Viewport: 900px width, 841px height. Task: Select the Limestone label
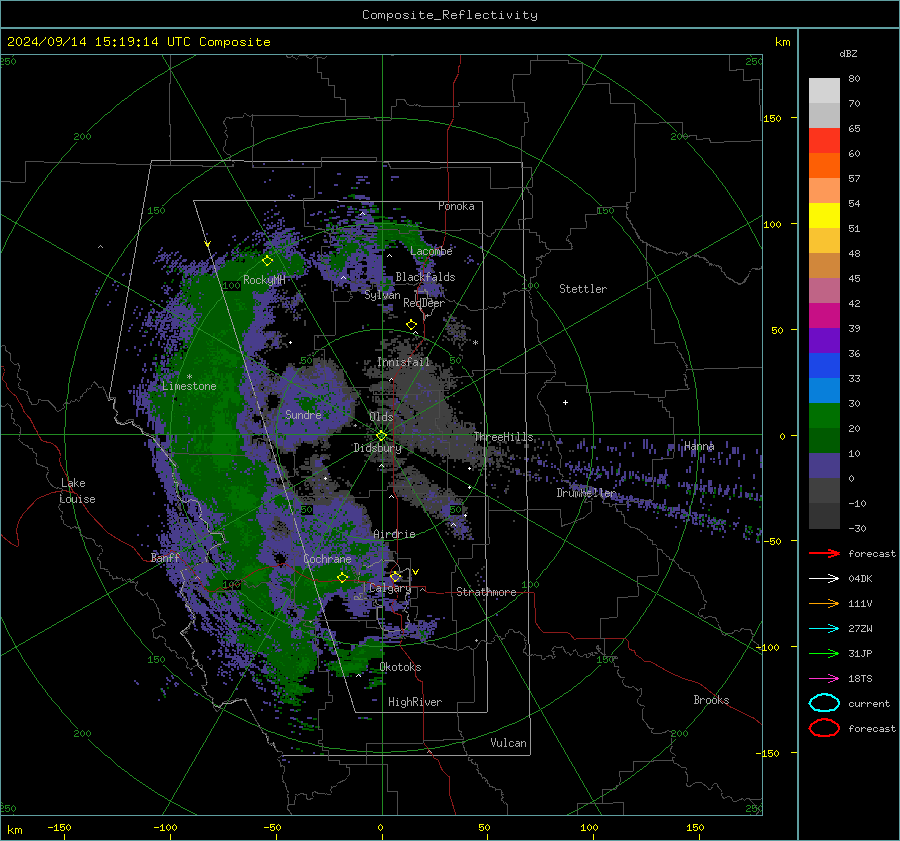(x=189, y=386)
